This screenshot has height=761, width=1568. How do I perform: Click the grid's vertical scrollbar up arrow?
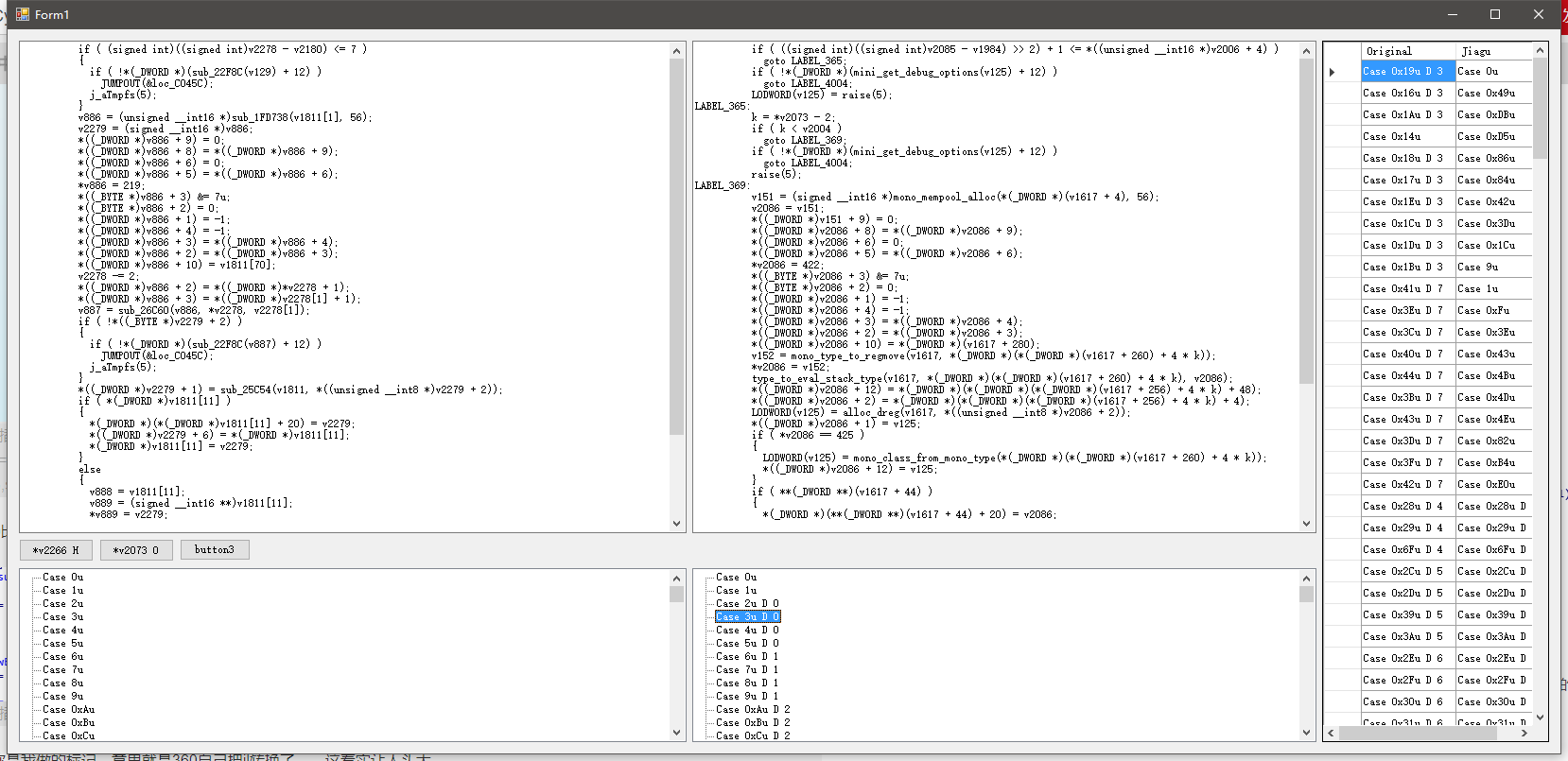[1540, 50]
